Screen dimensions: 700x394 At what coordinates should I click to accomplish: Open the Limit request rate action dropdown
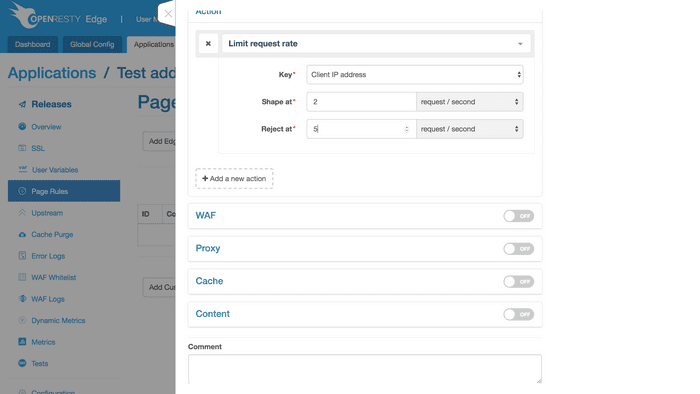pos(376,44)
